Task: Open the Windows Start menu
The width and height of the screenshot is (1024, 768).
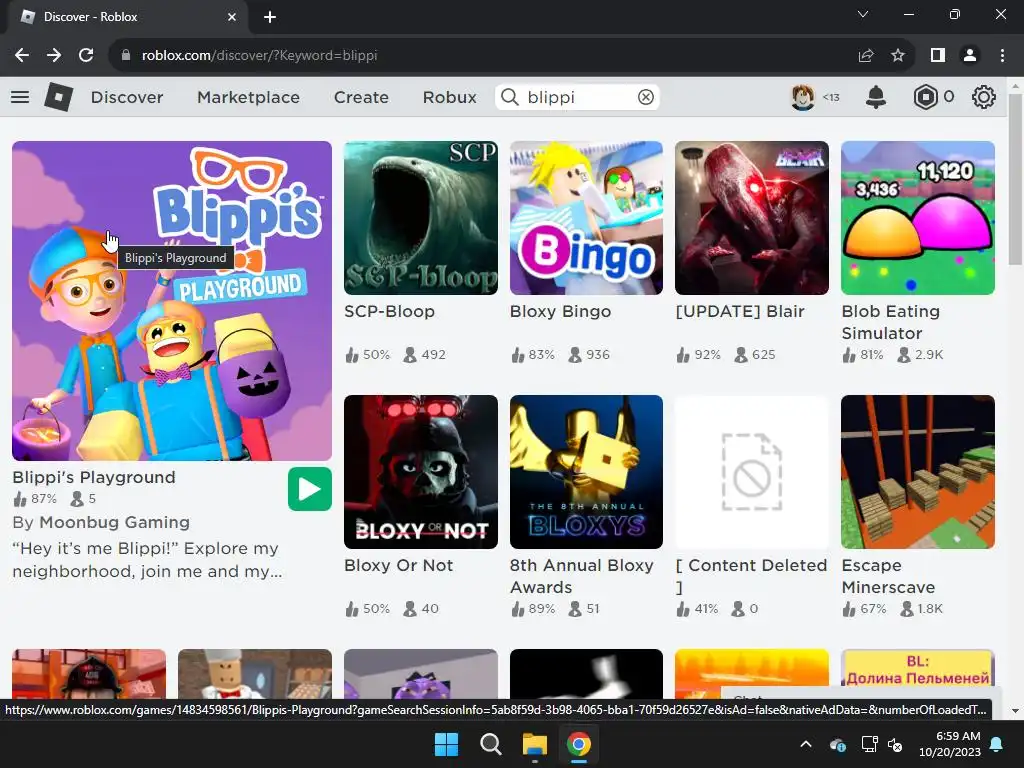Action: click(x=447, y=744)
